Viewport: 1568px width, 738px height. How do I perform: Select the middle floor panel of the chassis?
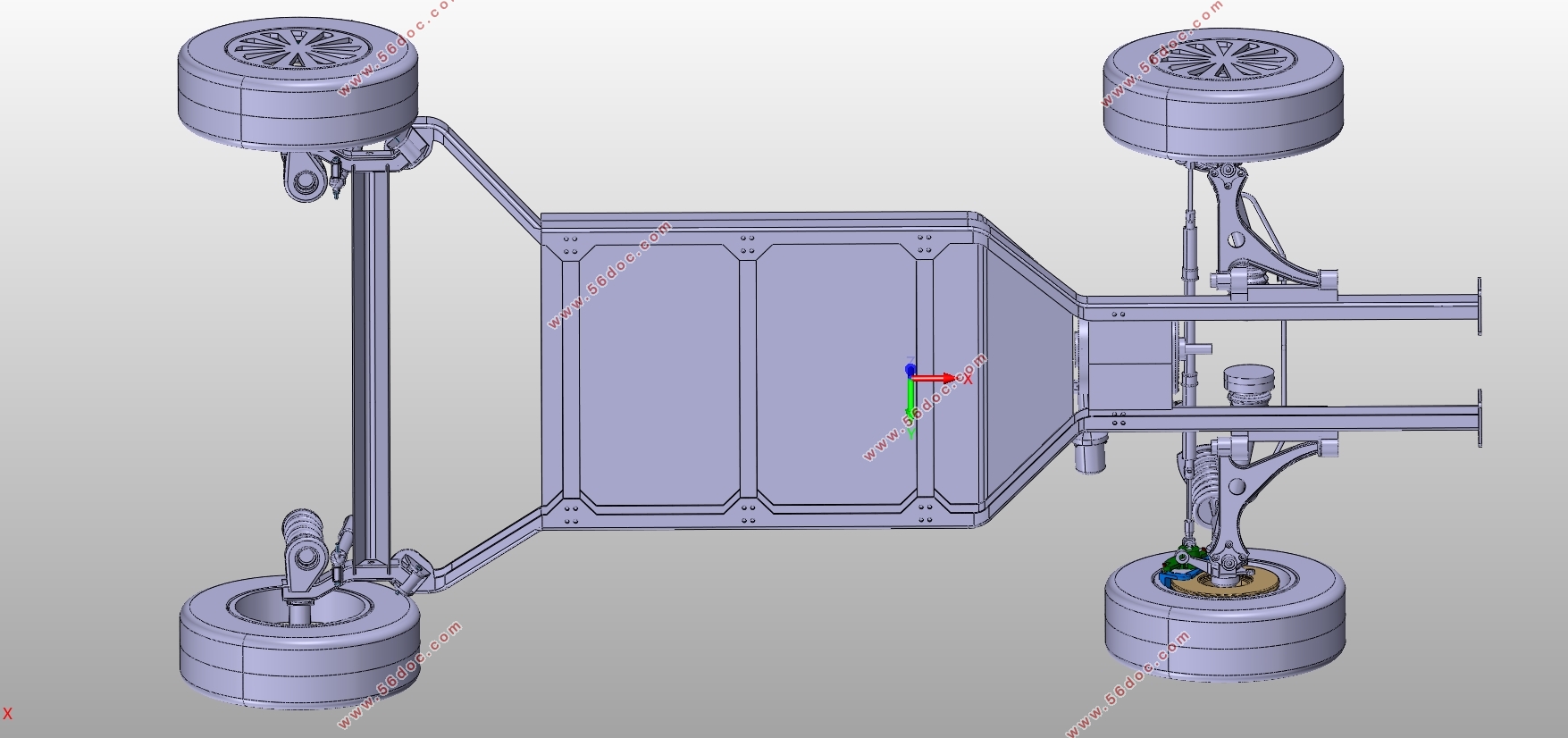tap(835, 375)
